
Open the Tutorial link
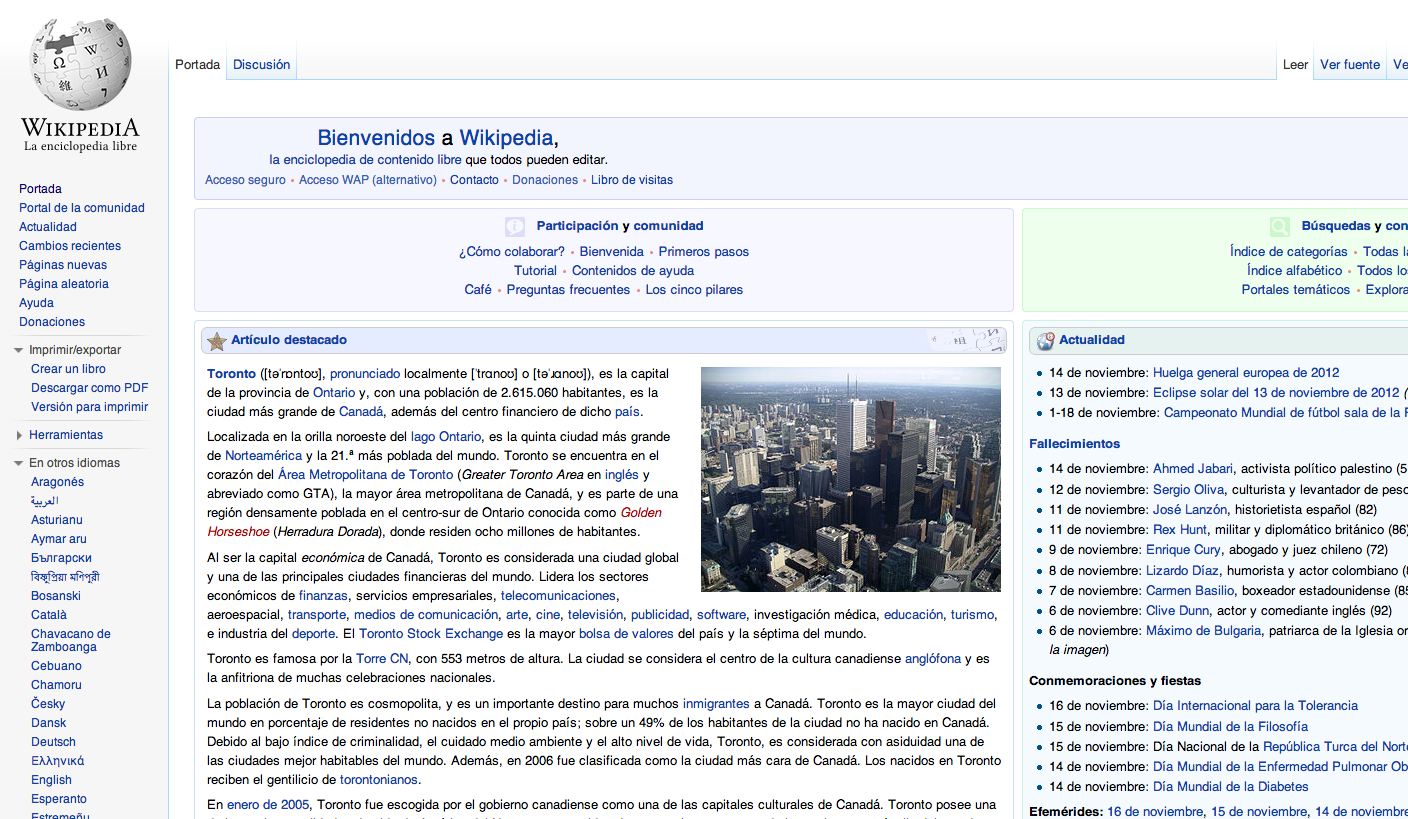coord(535,271)
